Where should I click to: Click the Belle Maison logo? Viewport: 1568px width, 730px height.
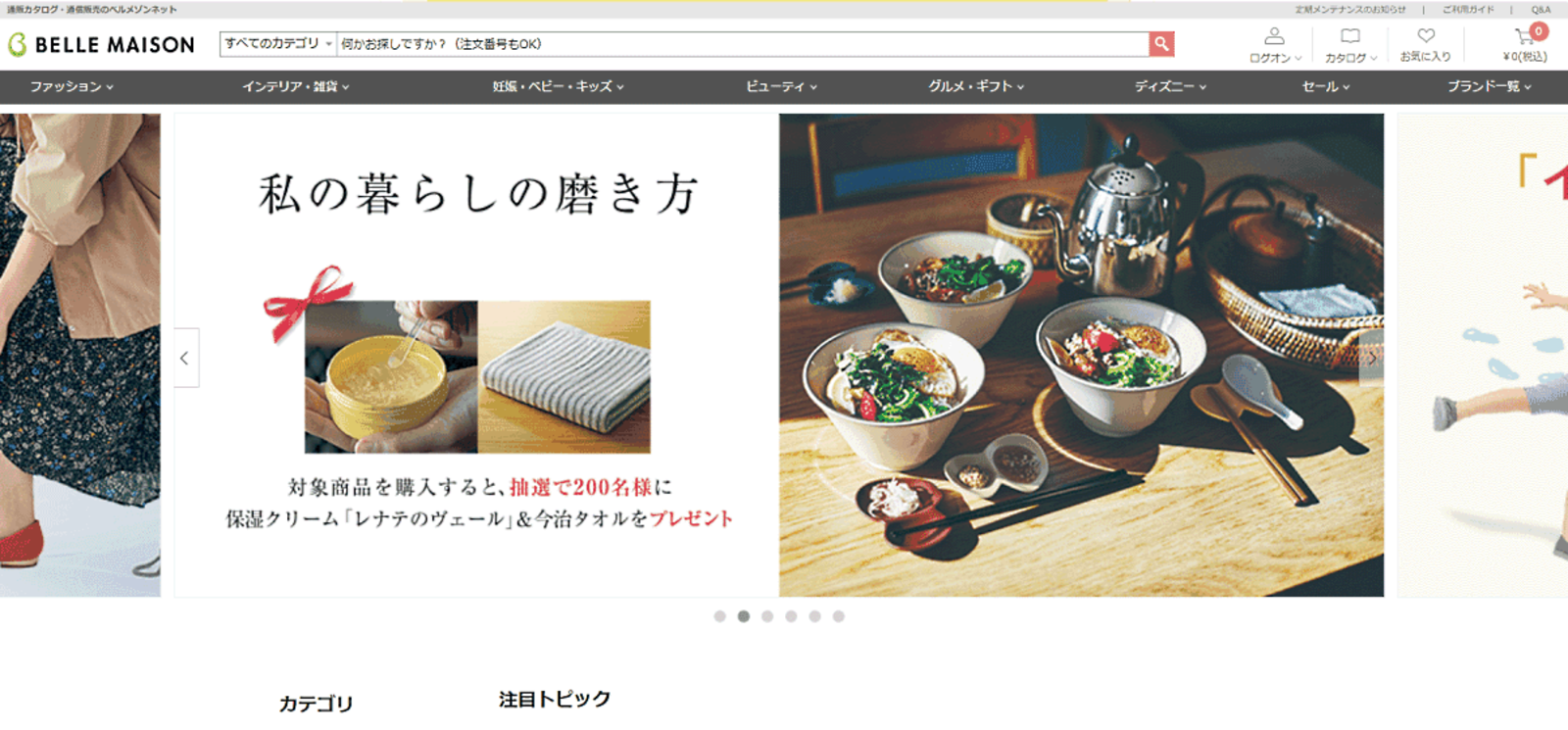coord(101,44)
